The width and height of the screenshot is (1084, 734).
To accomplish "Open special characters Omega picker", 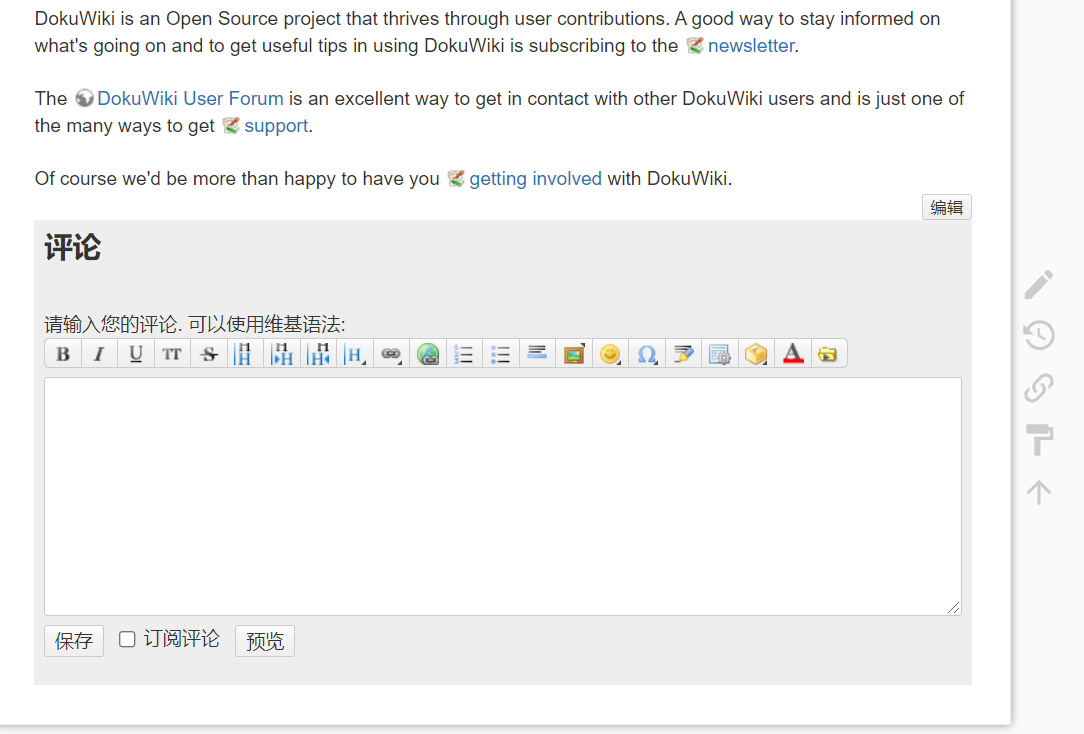I will click(647, 354).
